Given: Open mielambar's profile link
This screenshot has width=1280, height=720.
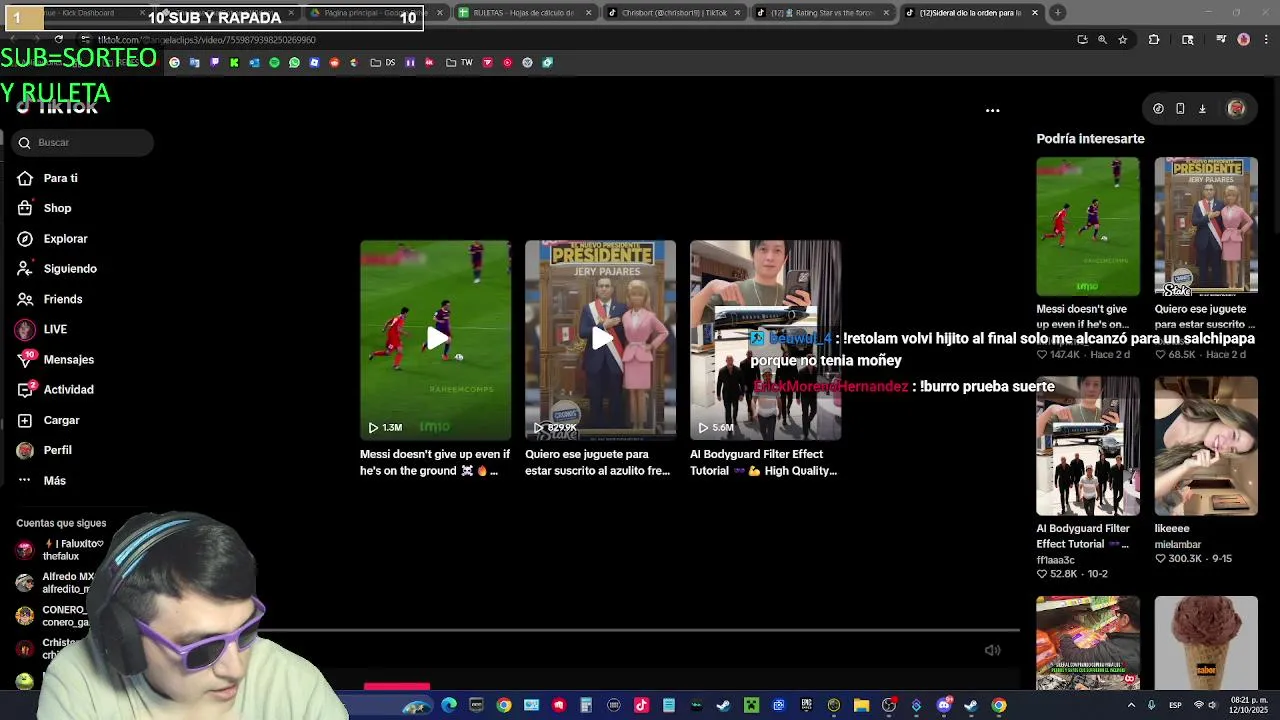Looking at the screenshot, I should (1178, 545).
